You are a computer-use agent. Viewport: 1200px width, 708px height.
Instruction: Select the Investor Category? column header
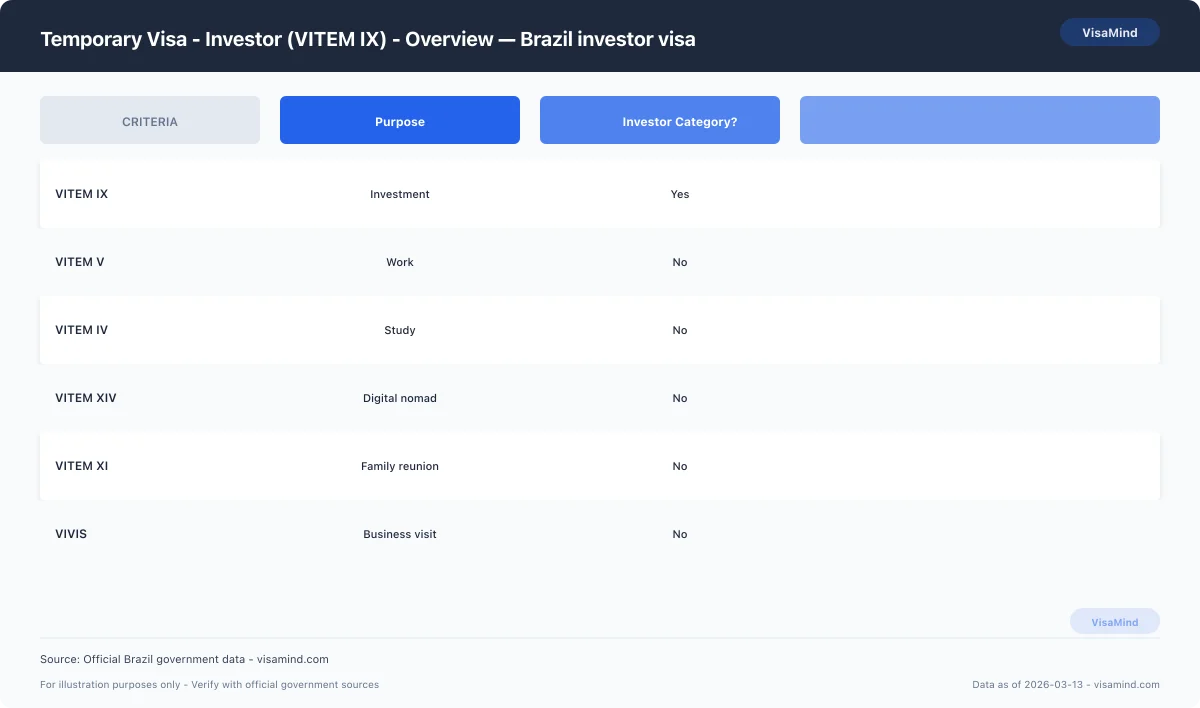pos(659,120)
